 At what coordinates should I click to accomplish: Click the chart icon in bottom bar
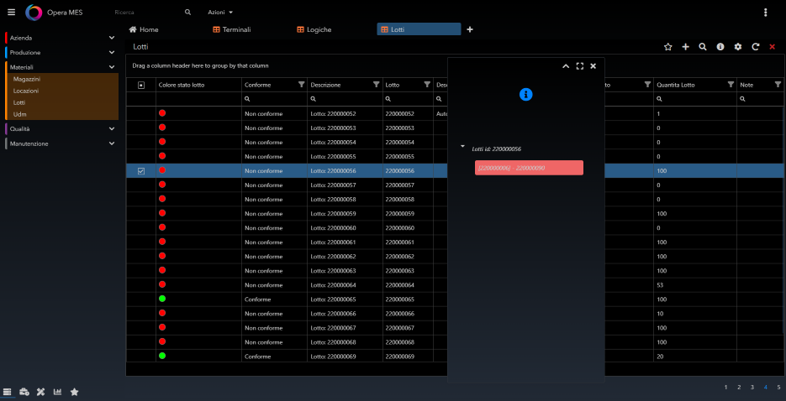point(57,392)
